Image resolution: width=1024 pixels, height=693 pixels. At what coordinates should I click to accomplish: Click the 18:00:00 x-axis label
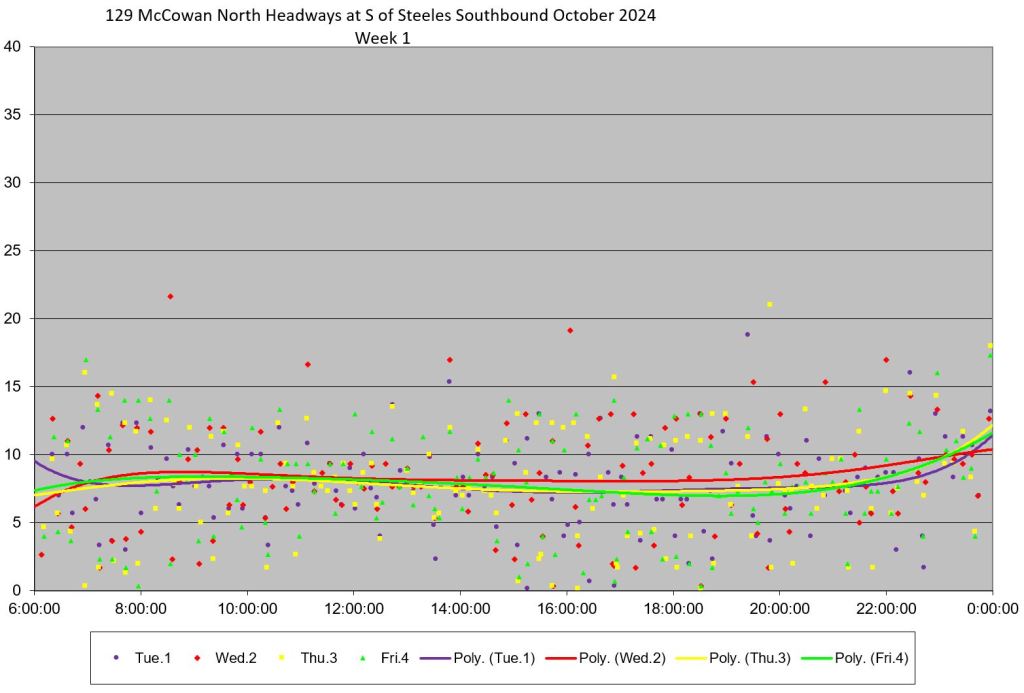(x=673, y=608)
